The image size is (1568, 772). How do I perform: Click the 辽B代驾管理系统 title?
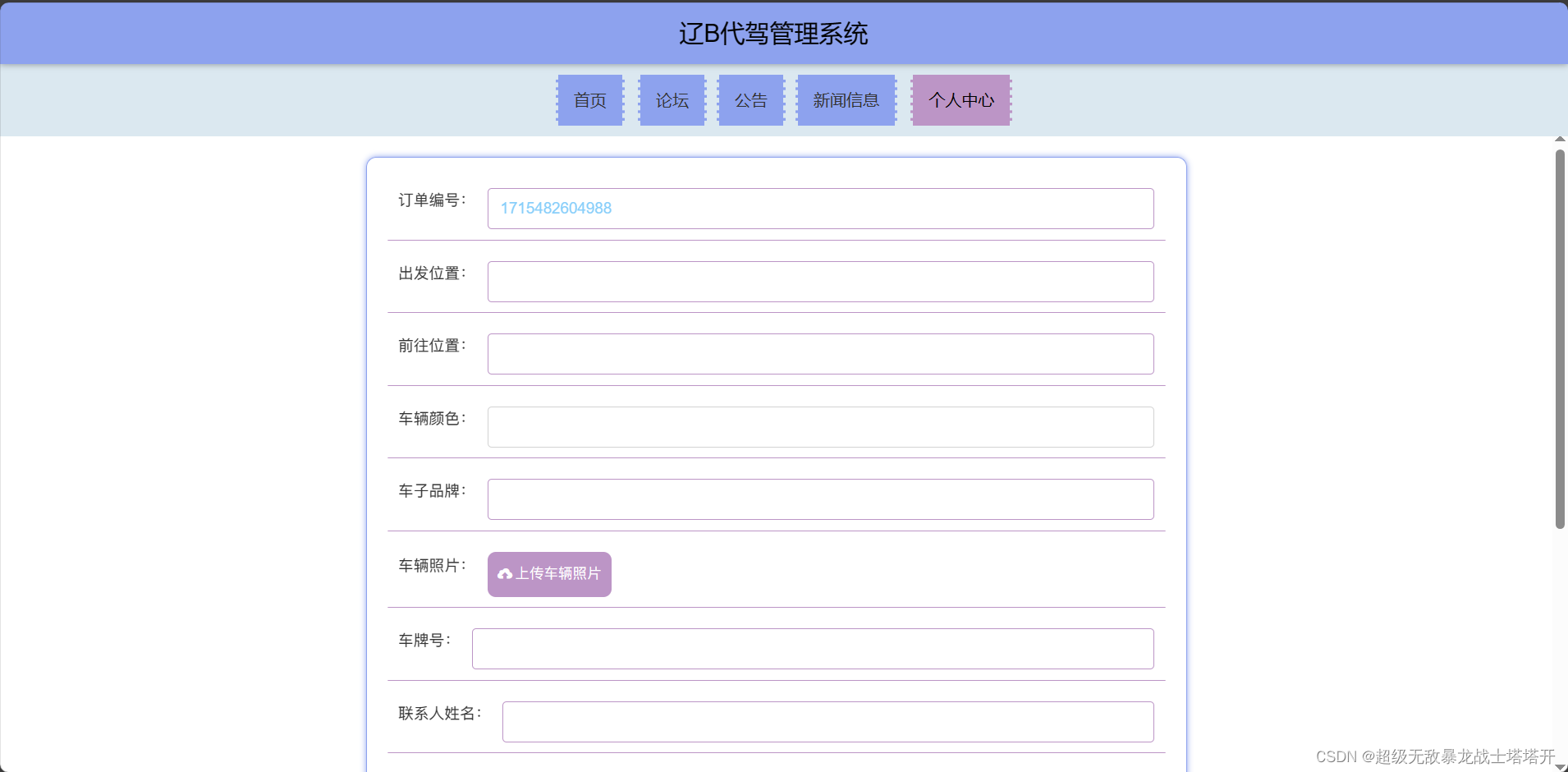point(773,34)
